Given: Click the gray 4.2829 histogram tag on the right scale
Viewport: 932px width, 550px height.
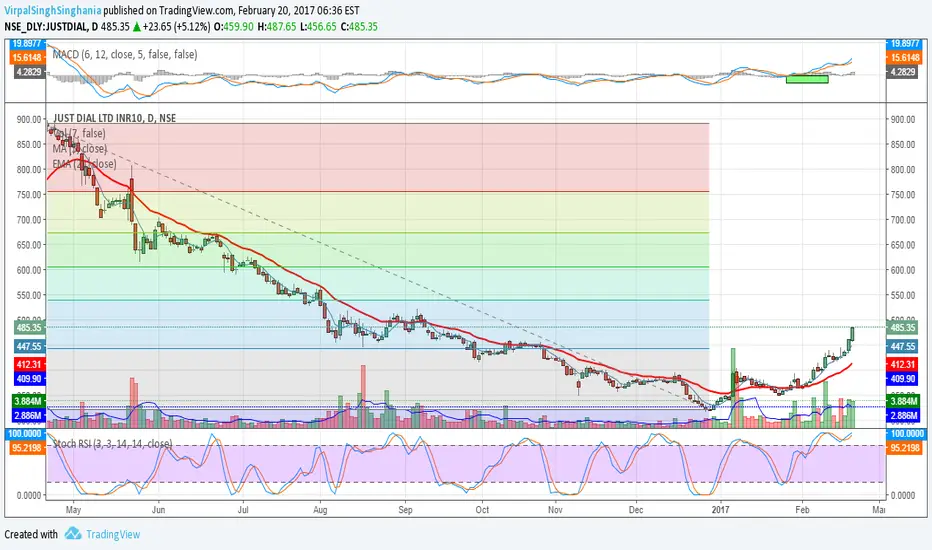Looking at the screenshot, I should (x=903, y=72).
